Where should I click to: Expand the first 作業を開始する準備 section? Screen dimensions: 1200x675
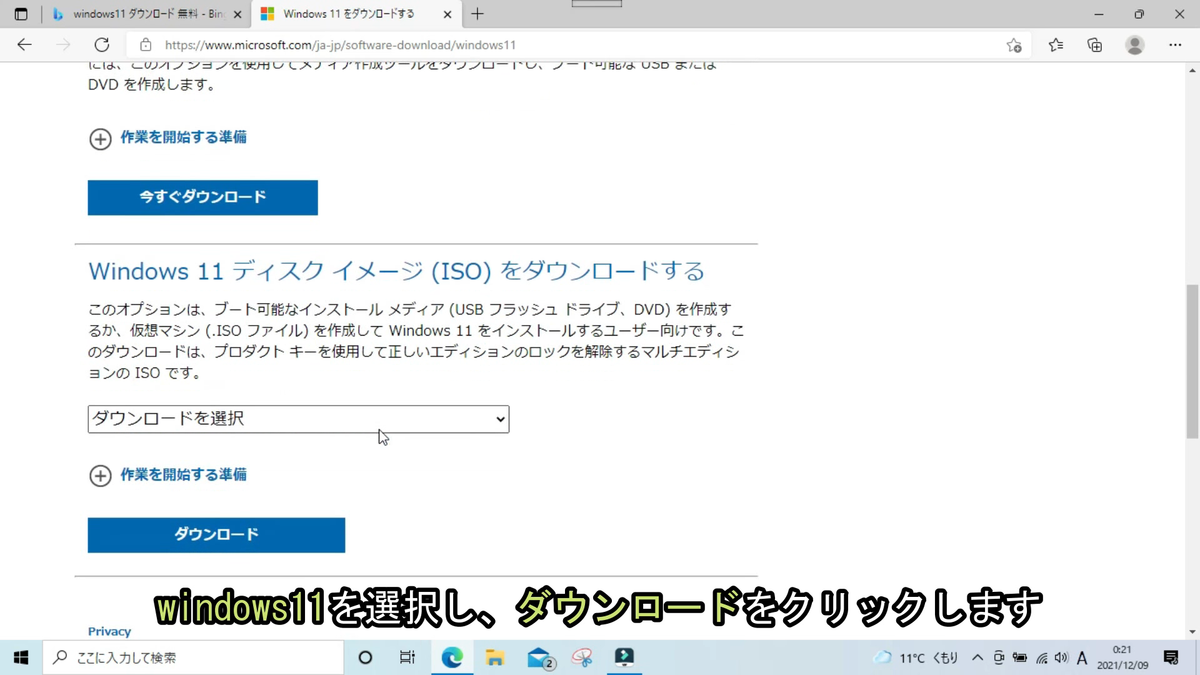tap(168, 138)
